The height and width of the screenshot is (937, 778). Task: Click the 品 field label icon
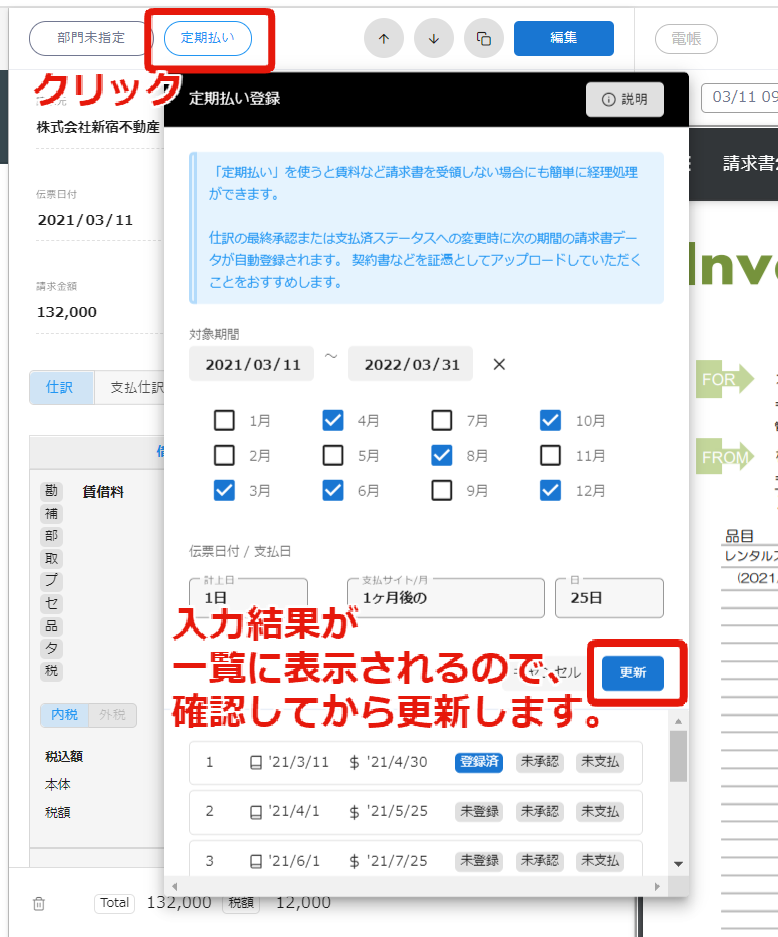(51, 626)
